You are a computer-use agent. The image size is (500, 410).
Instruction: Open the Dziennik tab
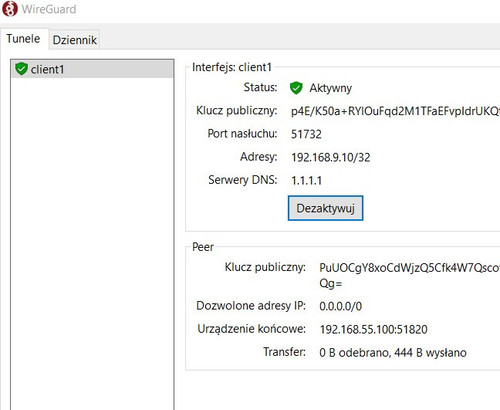point(75,40)
